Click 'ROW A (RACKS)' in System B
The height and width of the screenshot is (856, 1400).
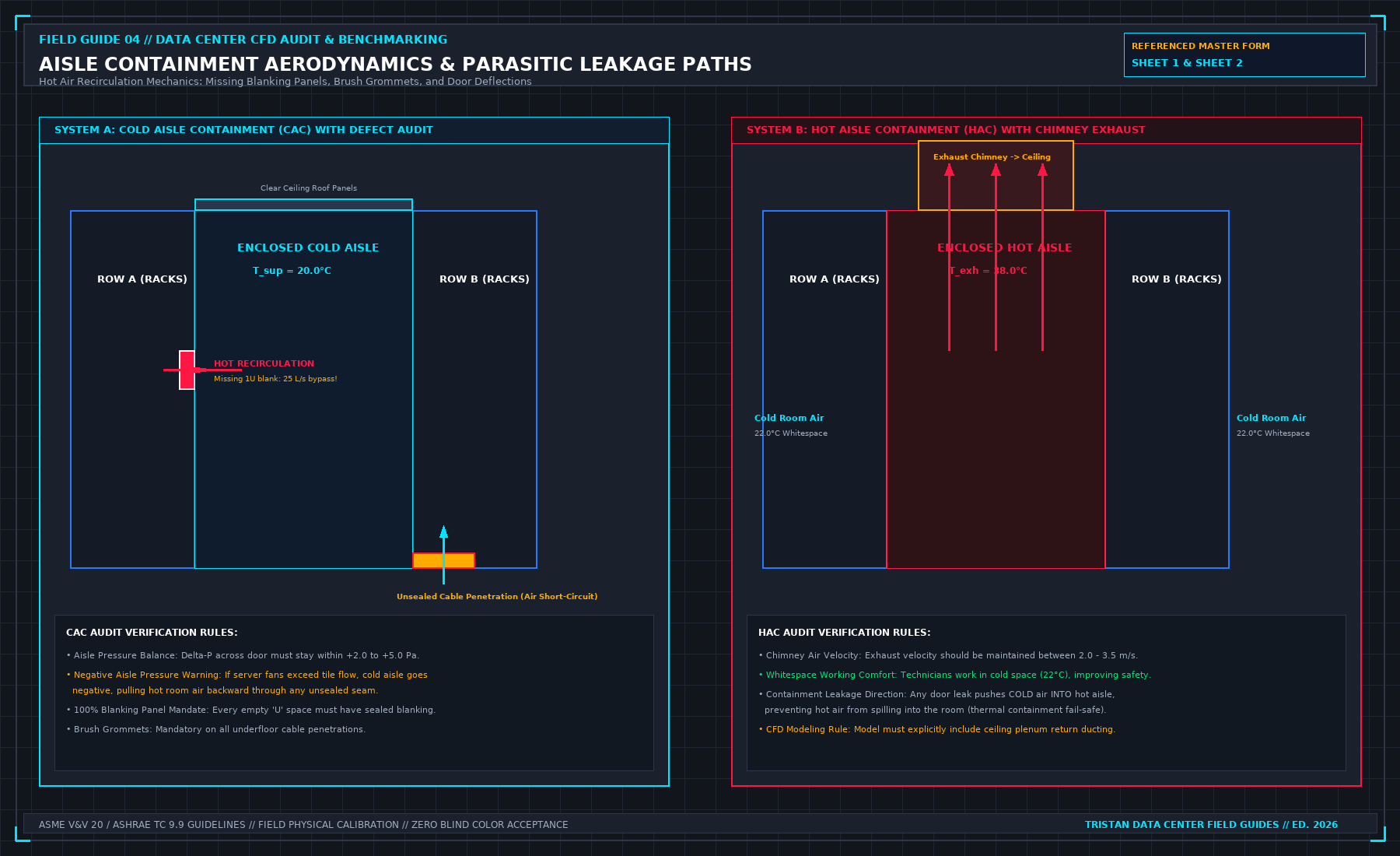click(x=835, y=279)
